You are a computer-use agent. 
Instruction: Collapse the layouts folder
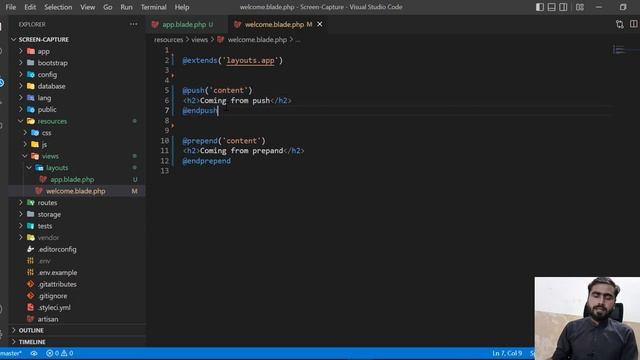point(29,168)
